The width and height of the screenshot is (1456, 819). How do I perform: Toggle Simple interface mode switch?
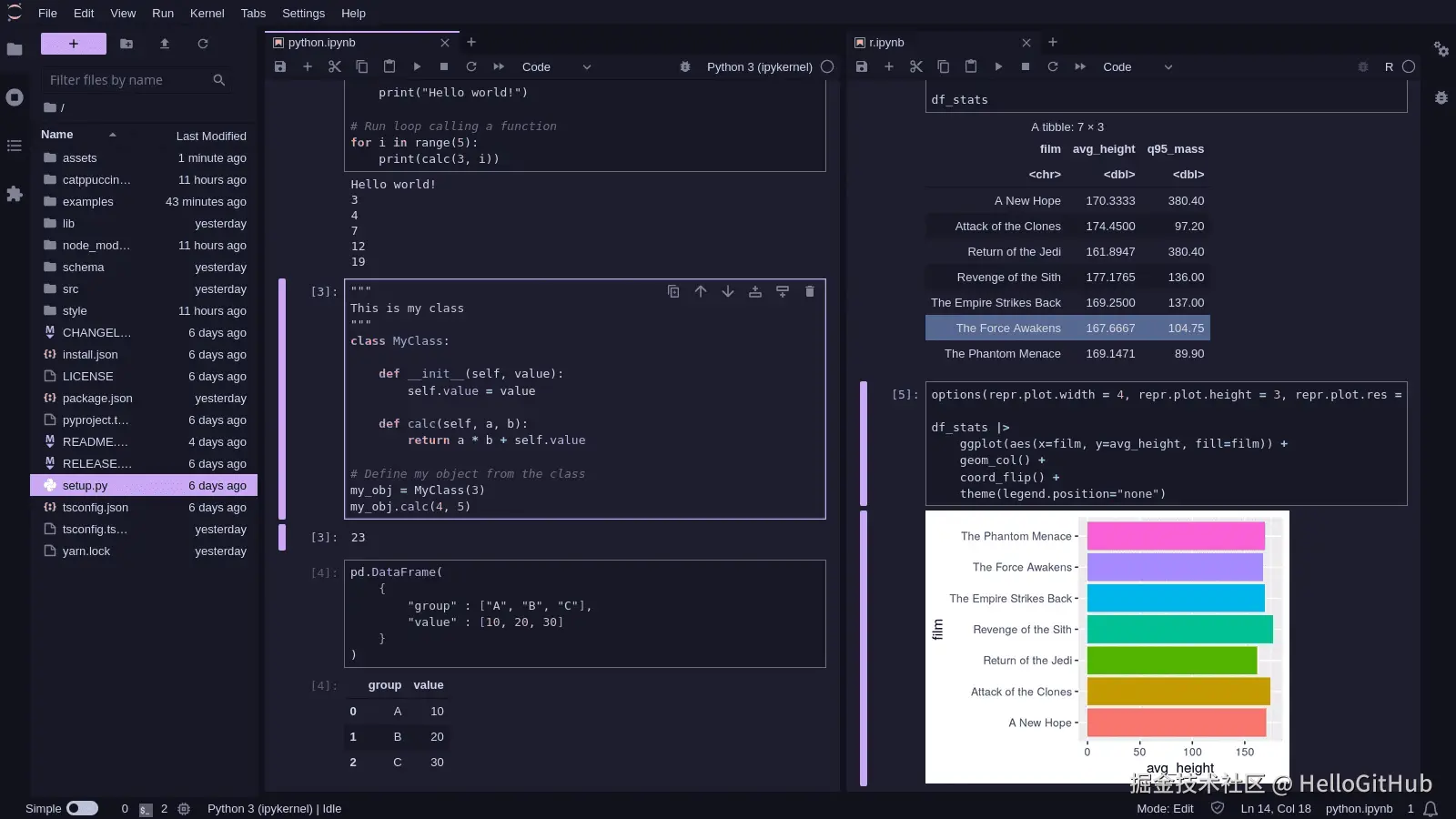click(x=82, y=808)
